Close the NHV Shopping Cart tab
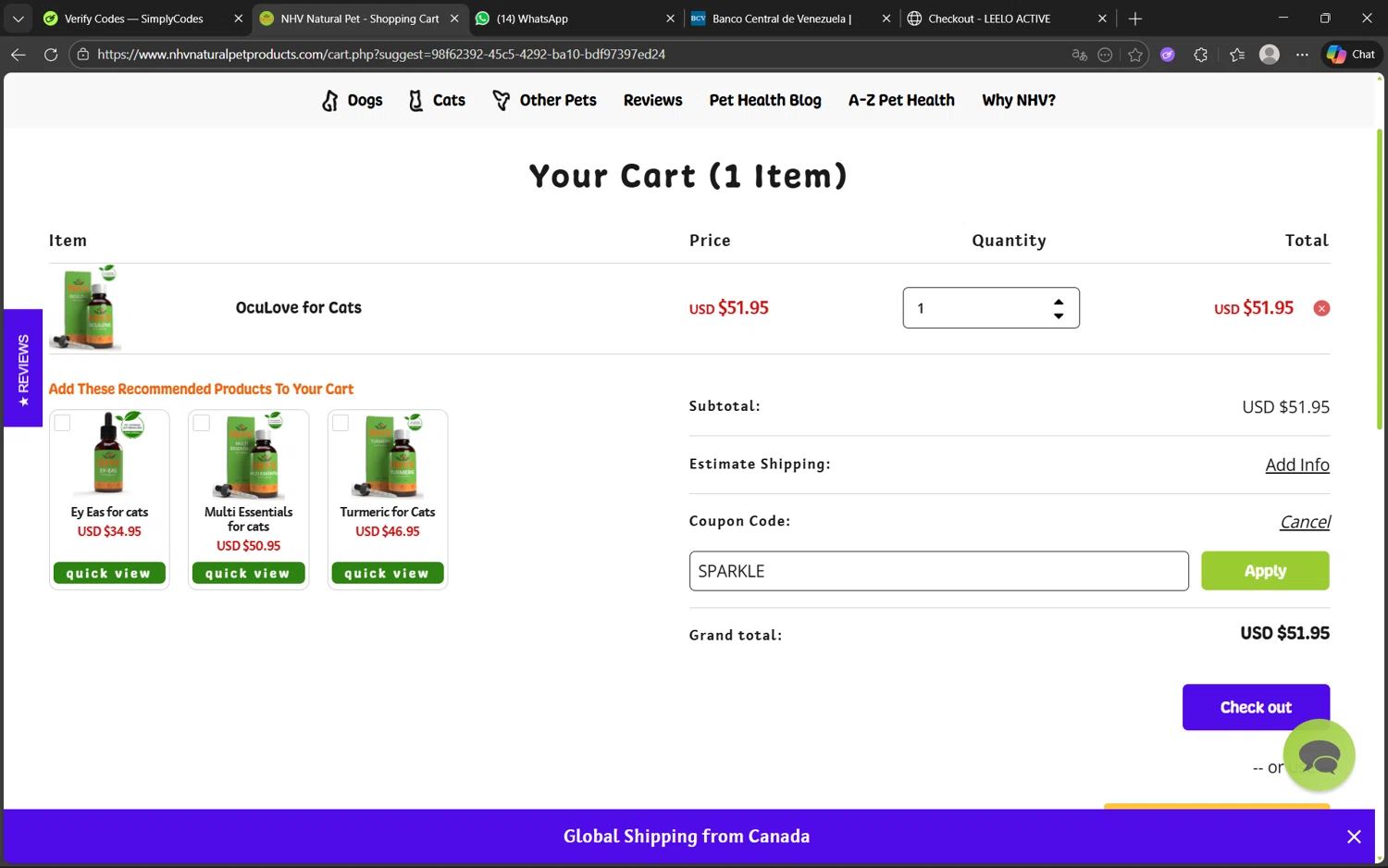 454,19
